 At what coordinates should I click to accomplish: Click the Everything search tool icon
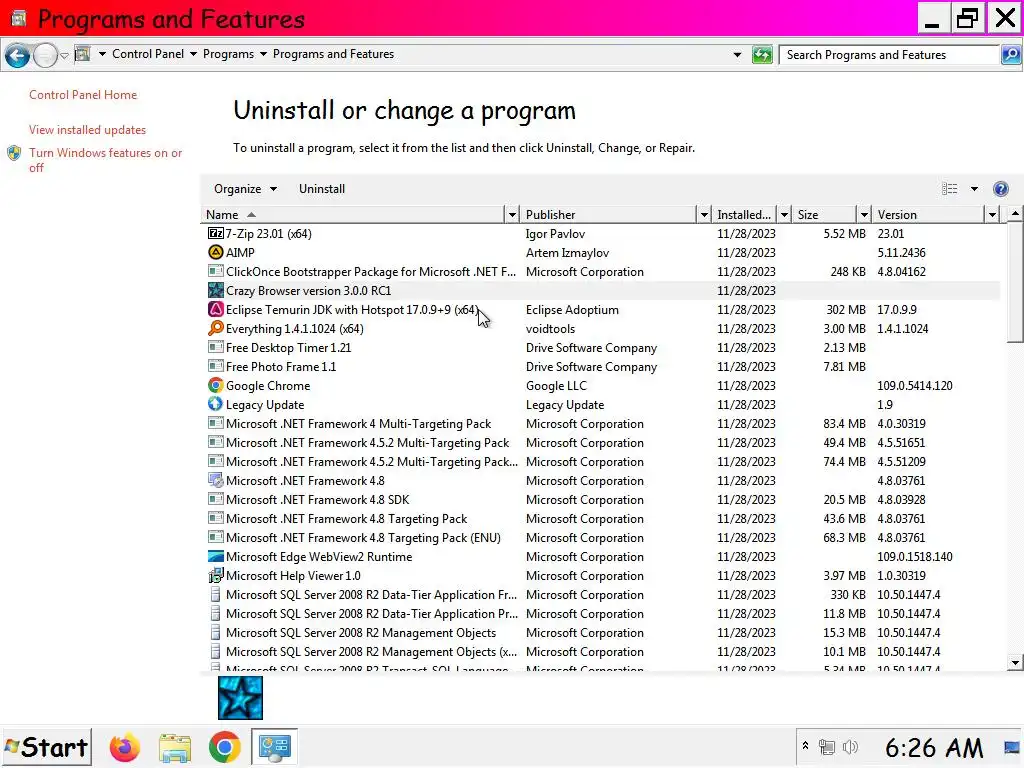(x=216, y=328)
